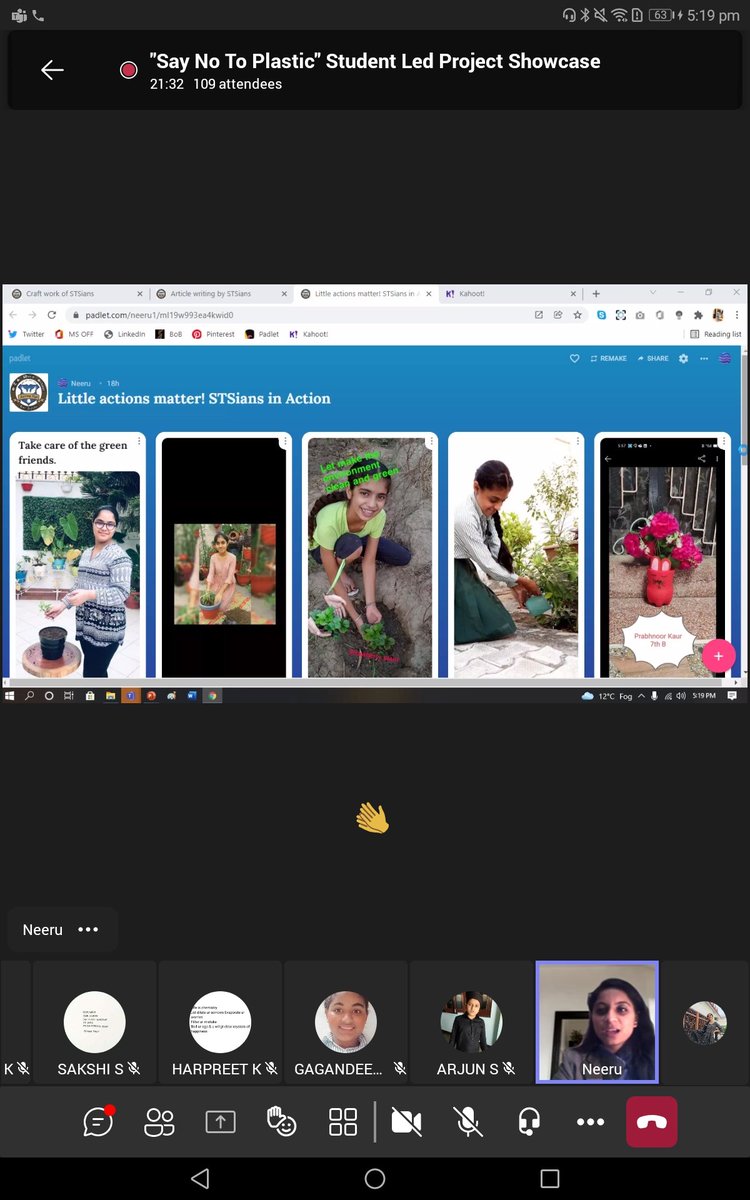Switch meeting views with the grid icon

point(343,1122)
